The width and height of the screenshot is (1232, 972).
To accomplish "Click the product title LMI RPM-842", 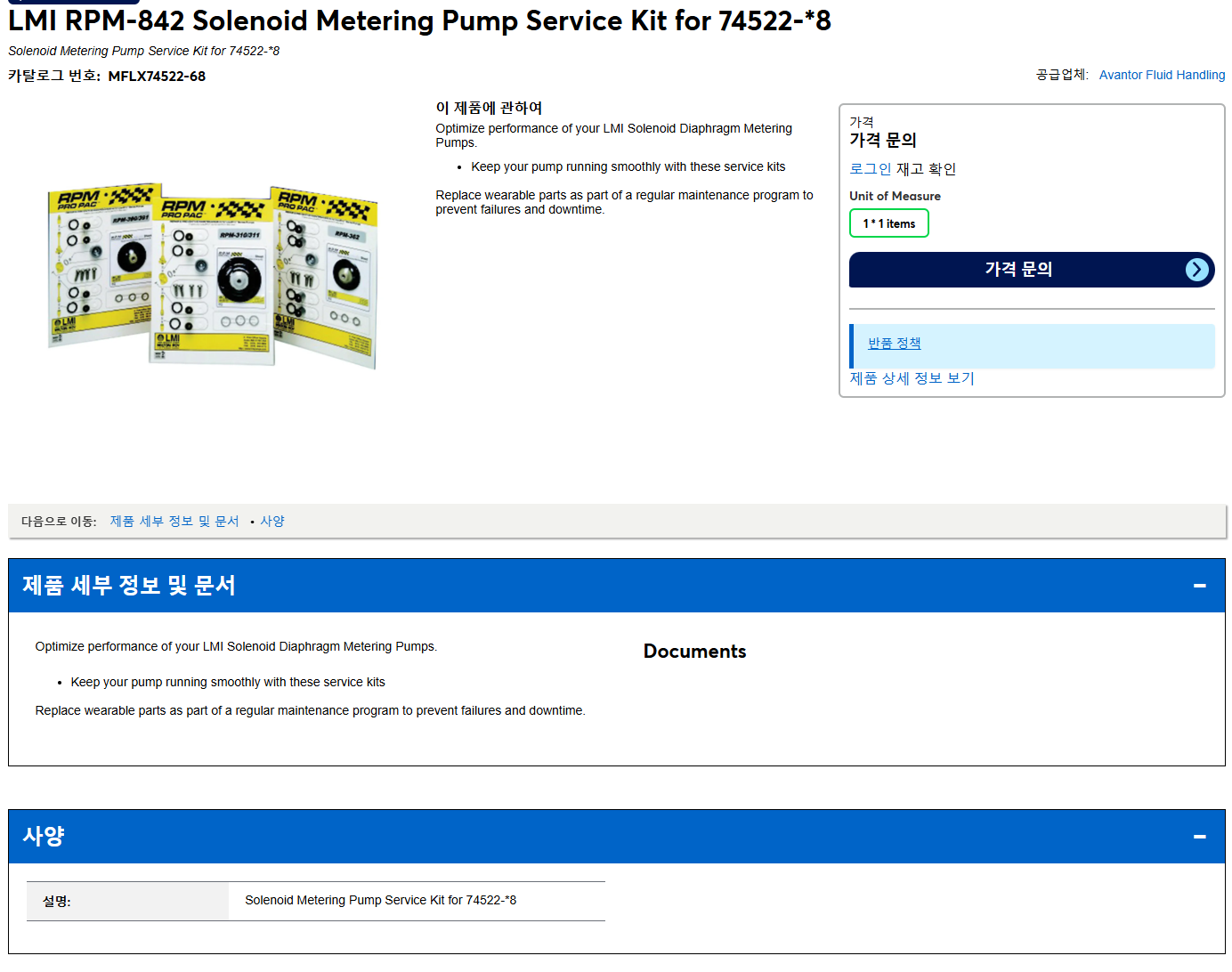I will tap(419, 20).
